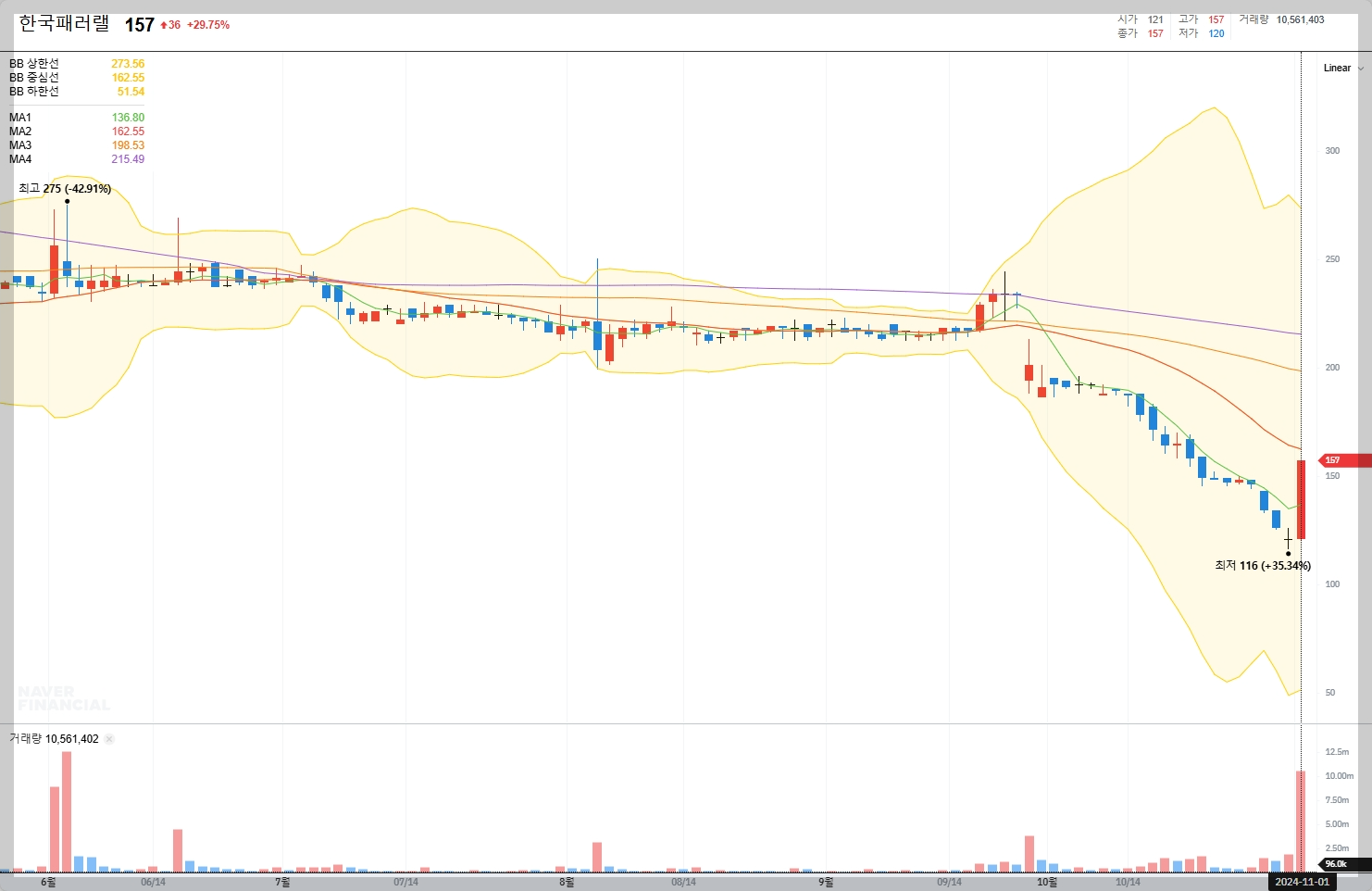Open the Linear scale dropdown
1372x891 pixels.
click(x=1342, y=68)
